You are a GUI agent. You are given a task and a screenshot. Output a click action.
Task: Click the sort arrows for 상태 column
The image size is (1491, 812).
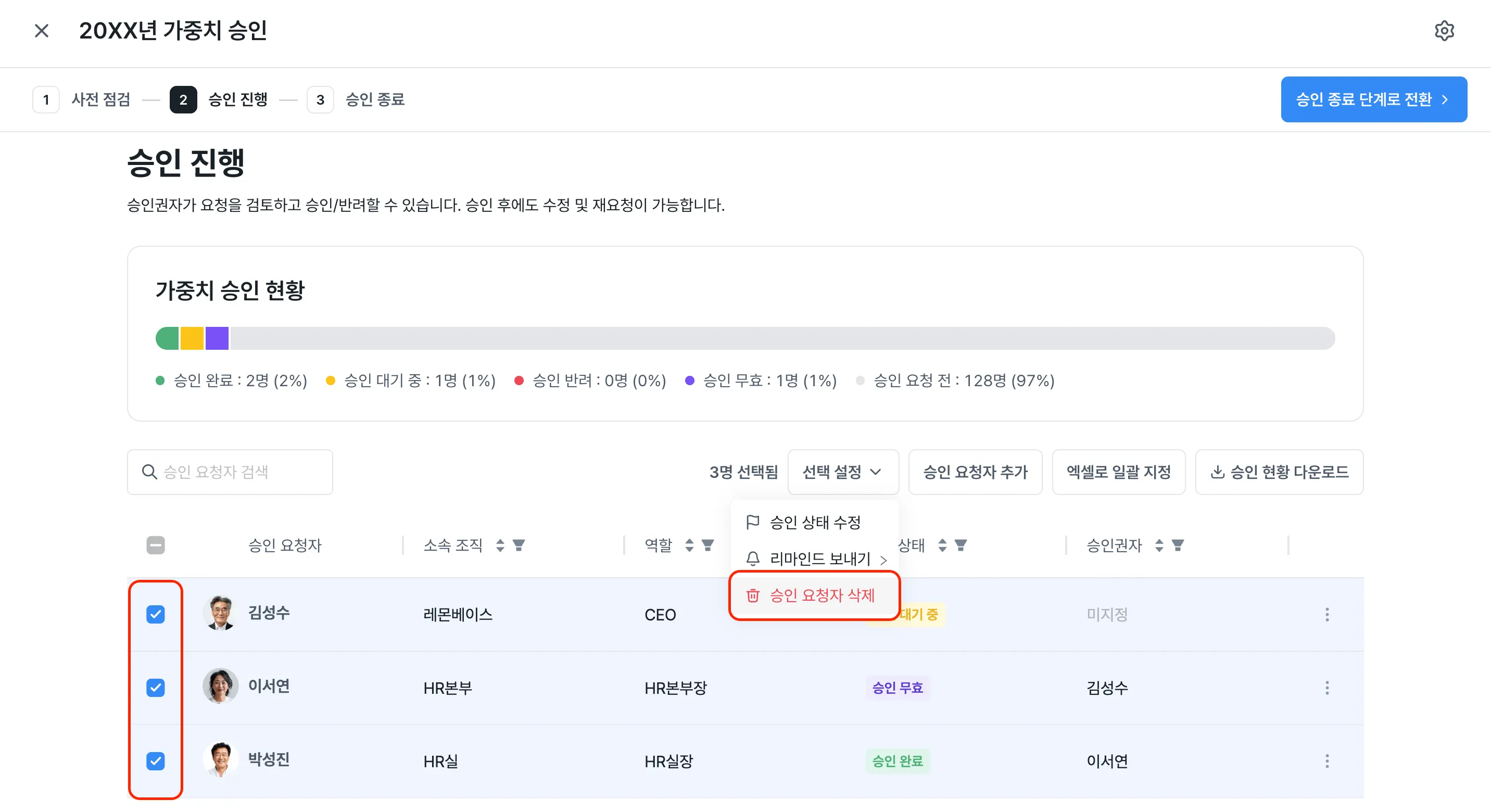click(942, 545)
